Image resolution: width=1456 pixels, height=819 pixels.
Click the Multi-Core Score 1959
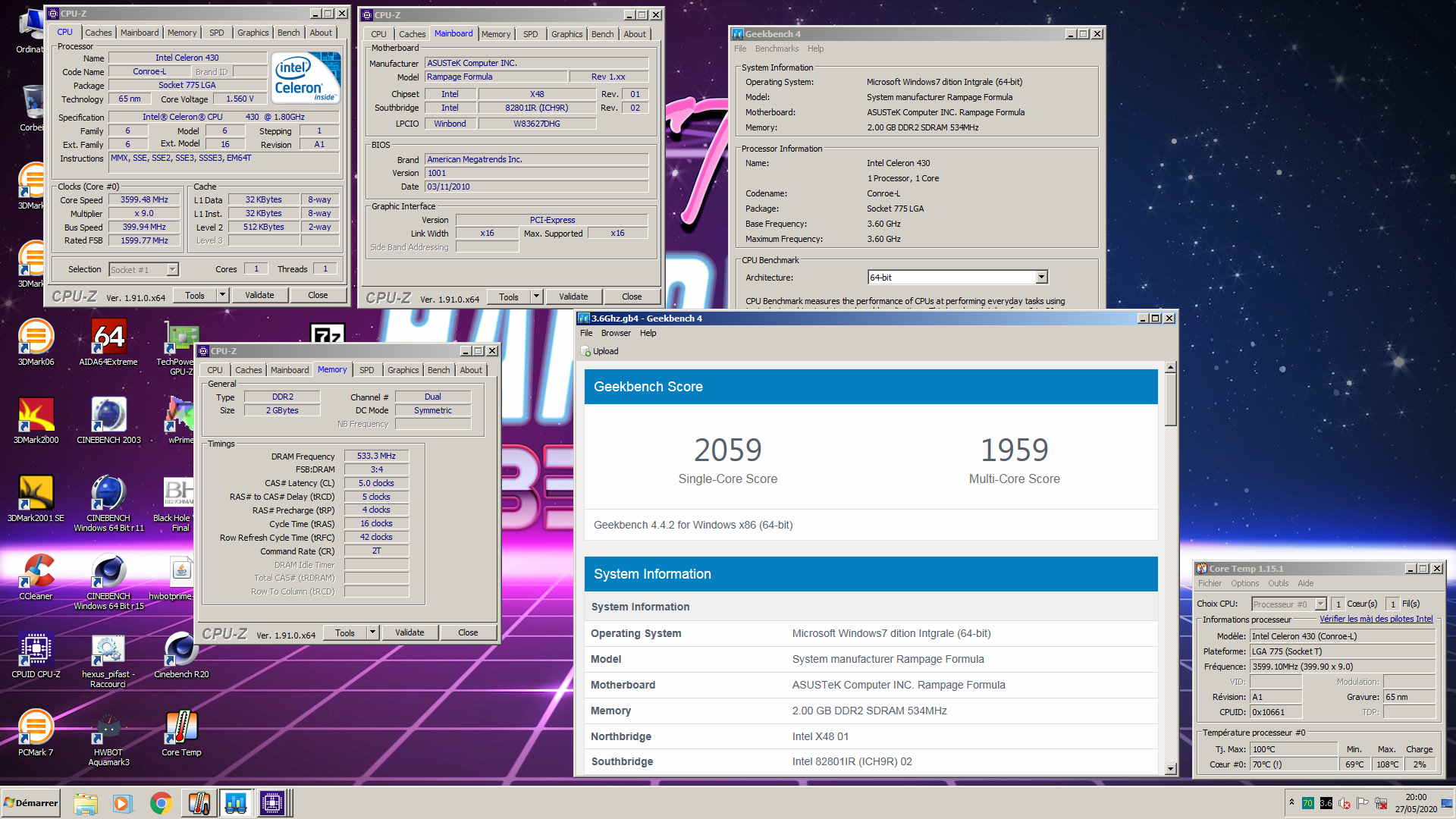tap(1014, 450)
